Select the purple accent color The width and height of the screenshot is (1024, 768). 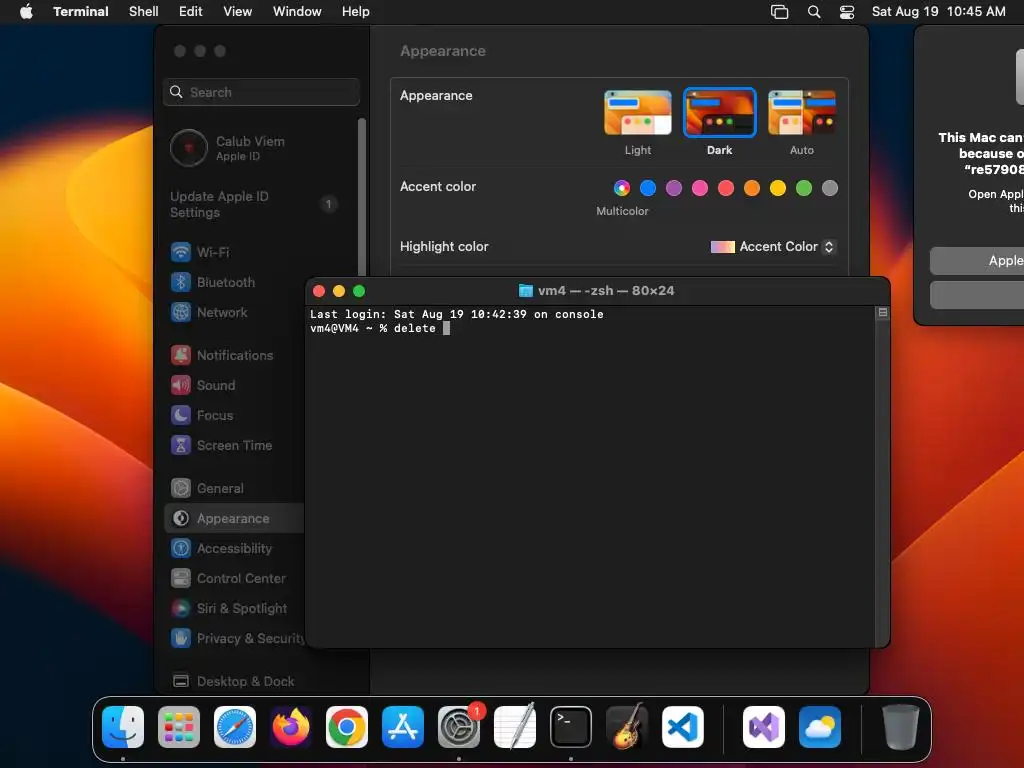tap(674, 188)
